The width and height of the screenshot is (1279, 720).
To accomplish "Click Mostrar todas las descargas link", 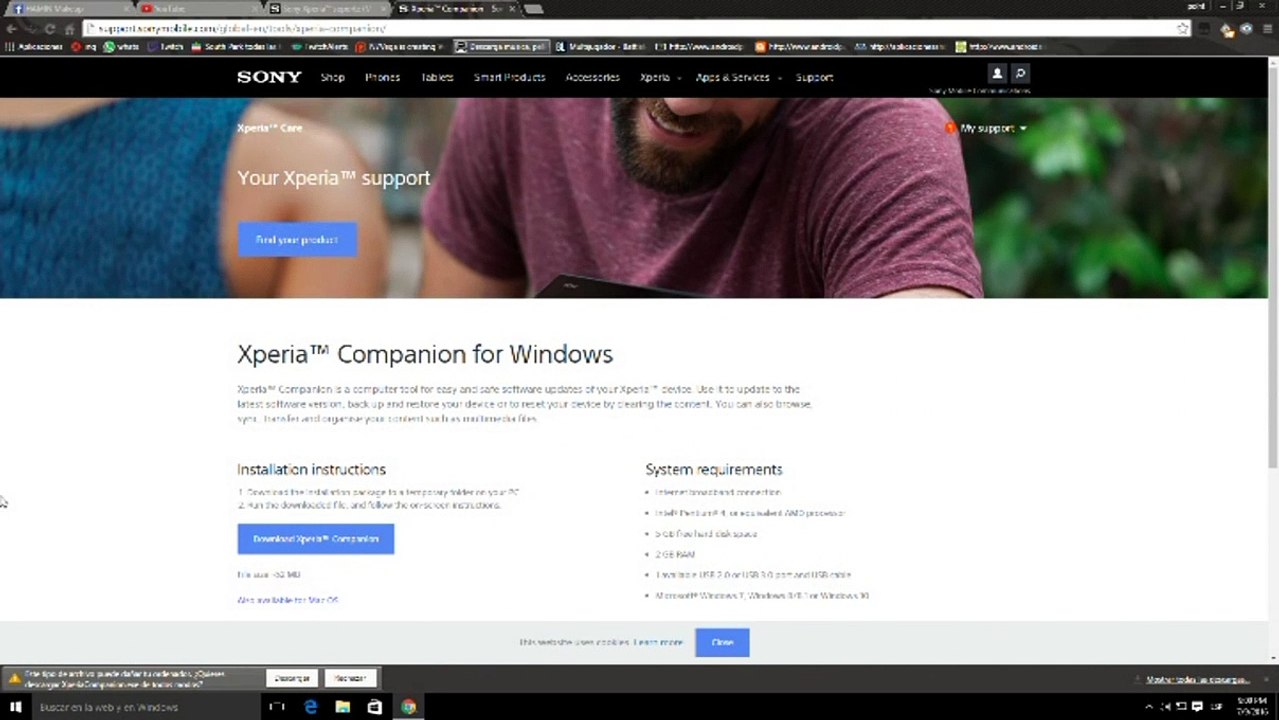I will (x=1198, y=679).
